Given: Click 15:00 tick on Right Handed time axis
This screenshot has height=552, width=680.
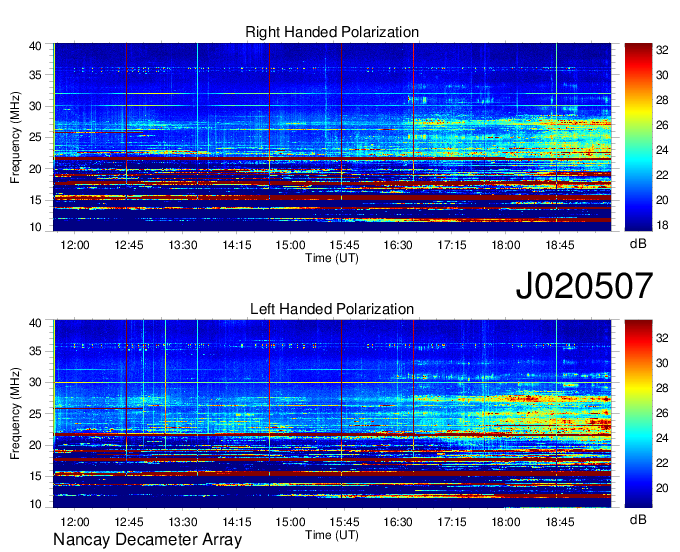Looking at the screenshot, I should 291,245.
